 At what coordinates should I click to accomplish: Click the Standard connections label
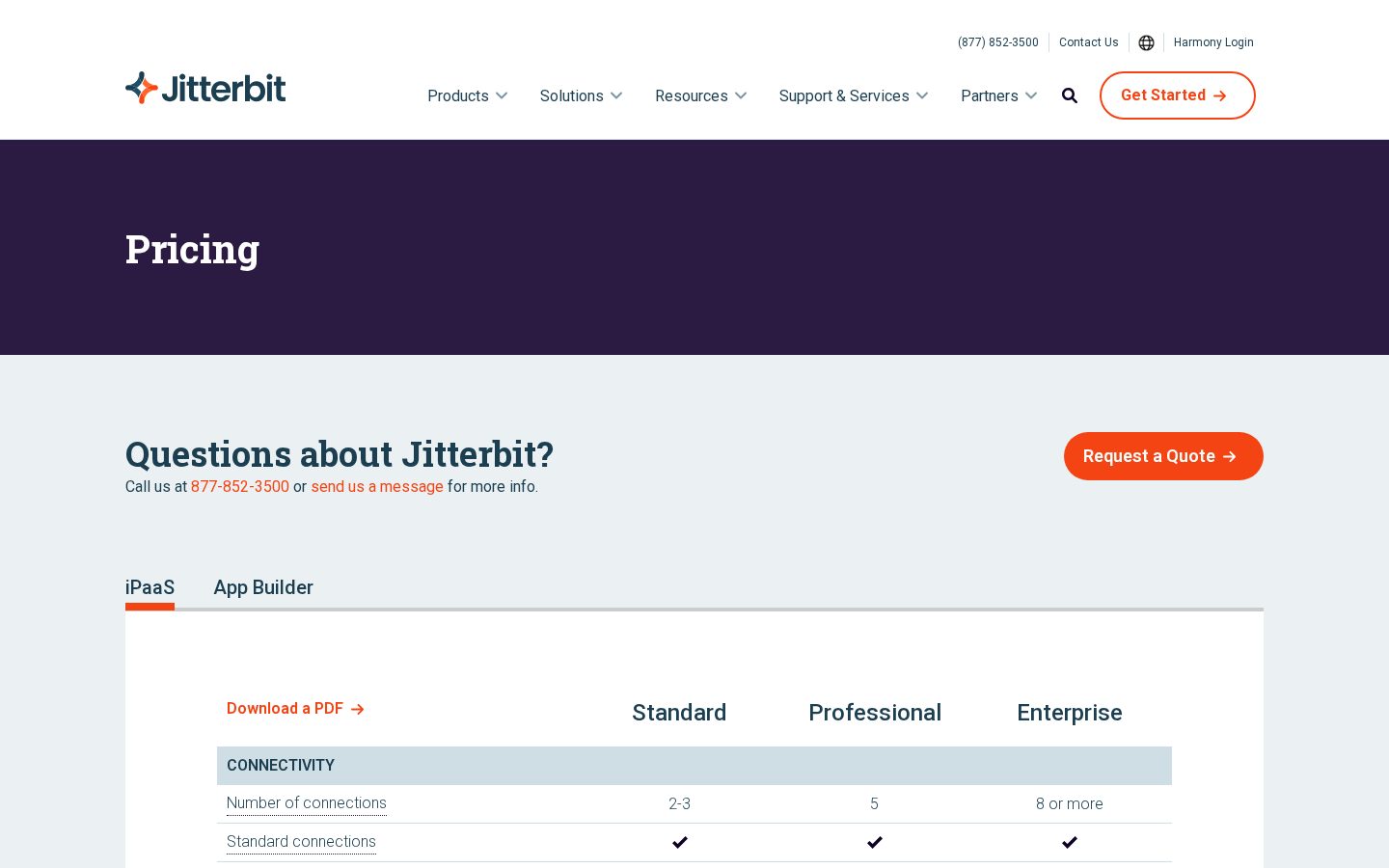[x=301, y=842]
